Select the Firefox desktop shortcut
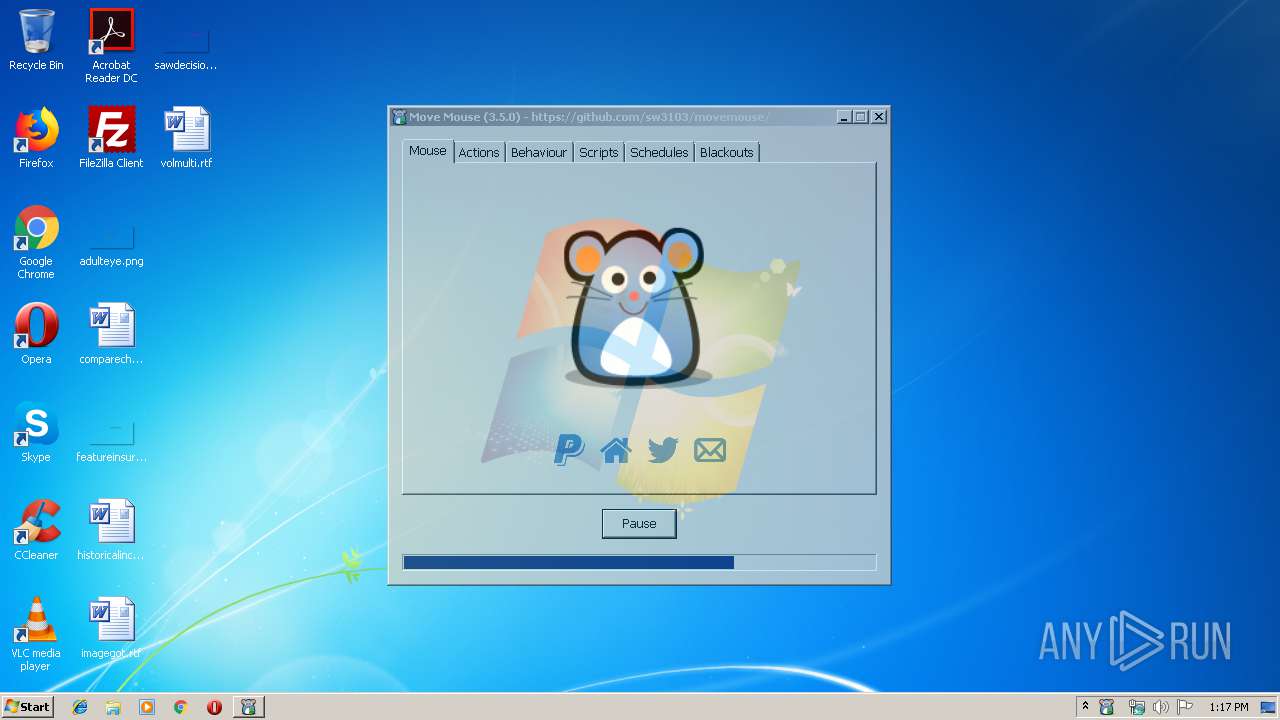Image resolution: width=1280 pixels, height=720 pixels. coord(36,138)
